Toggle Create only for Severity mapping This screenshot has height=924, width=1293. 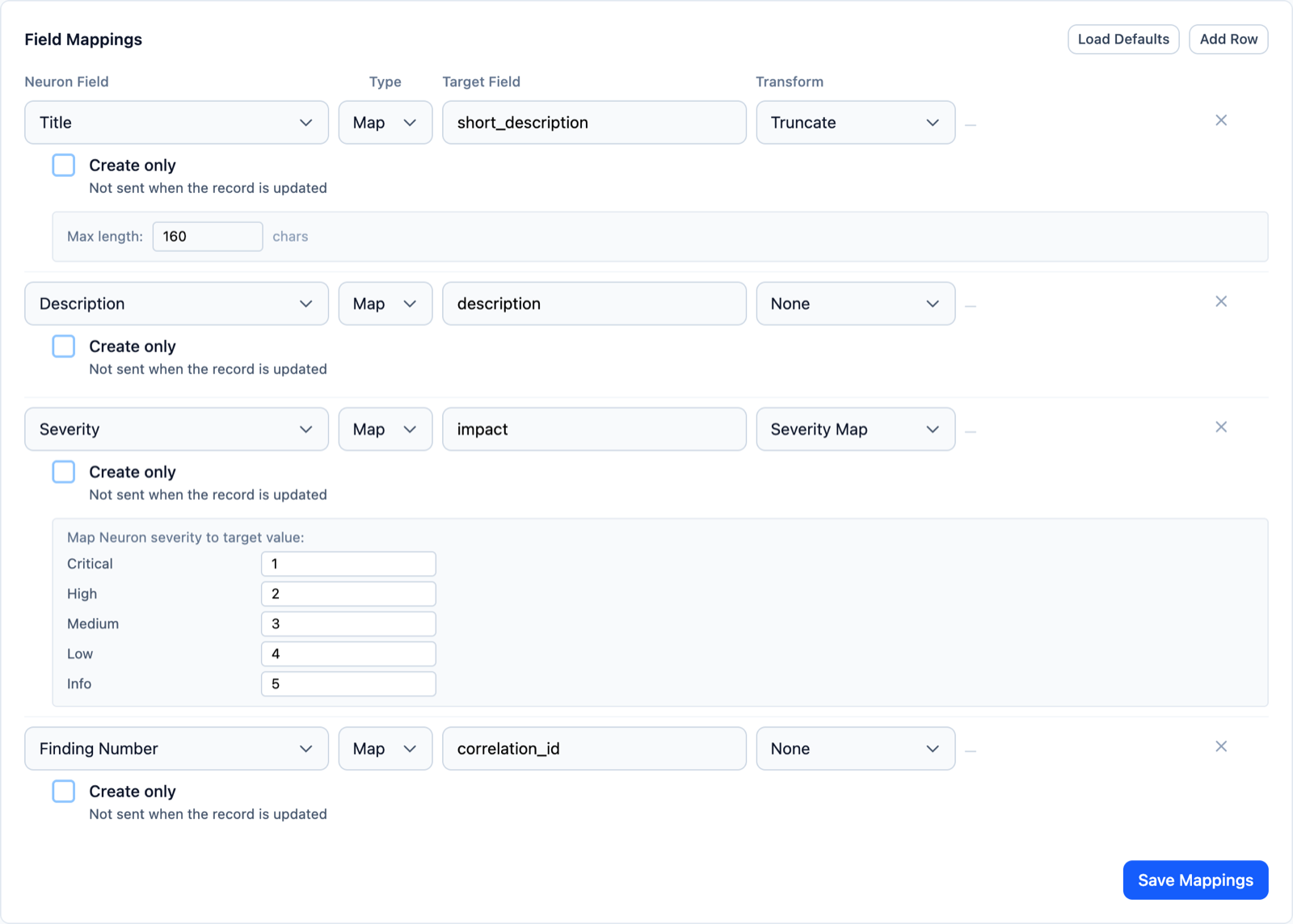pos(64,472)
